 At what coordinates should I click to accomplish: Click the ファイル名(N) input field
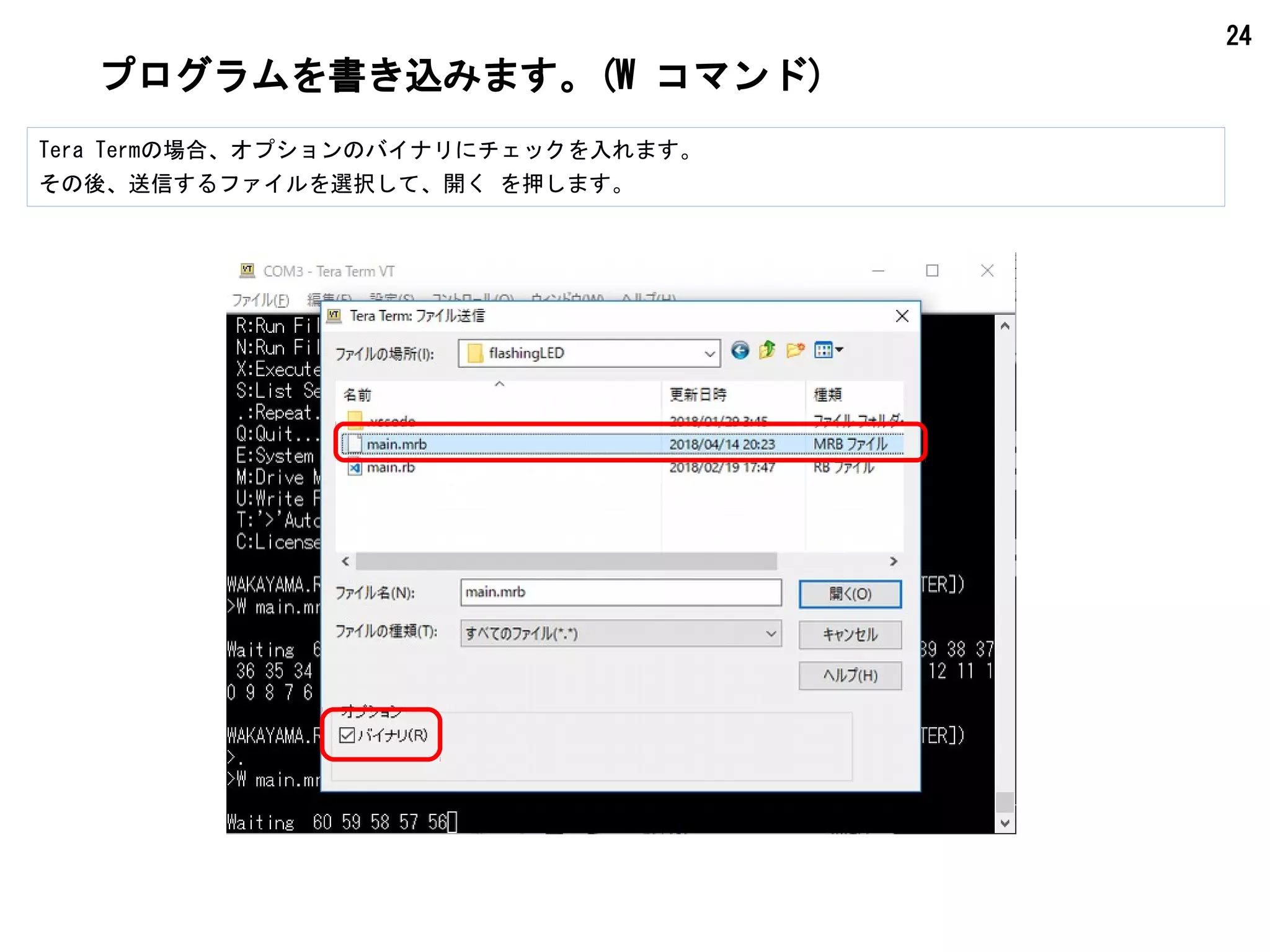tap(621, 592)
